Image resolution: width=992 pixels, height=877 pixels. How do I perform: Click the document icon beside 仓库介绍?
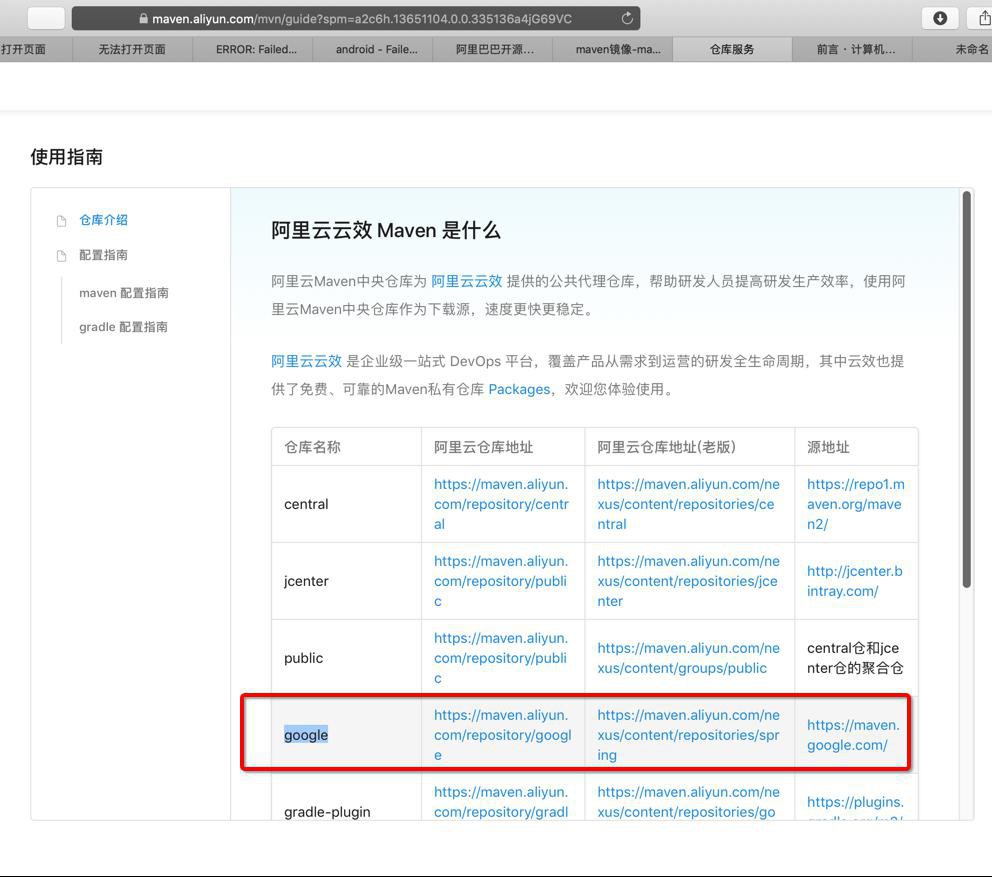pyautogui.click(x=61, y=221)
